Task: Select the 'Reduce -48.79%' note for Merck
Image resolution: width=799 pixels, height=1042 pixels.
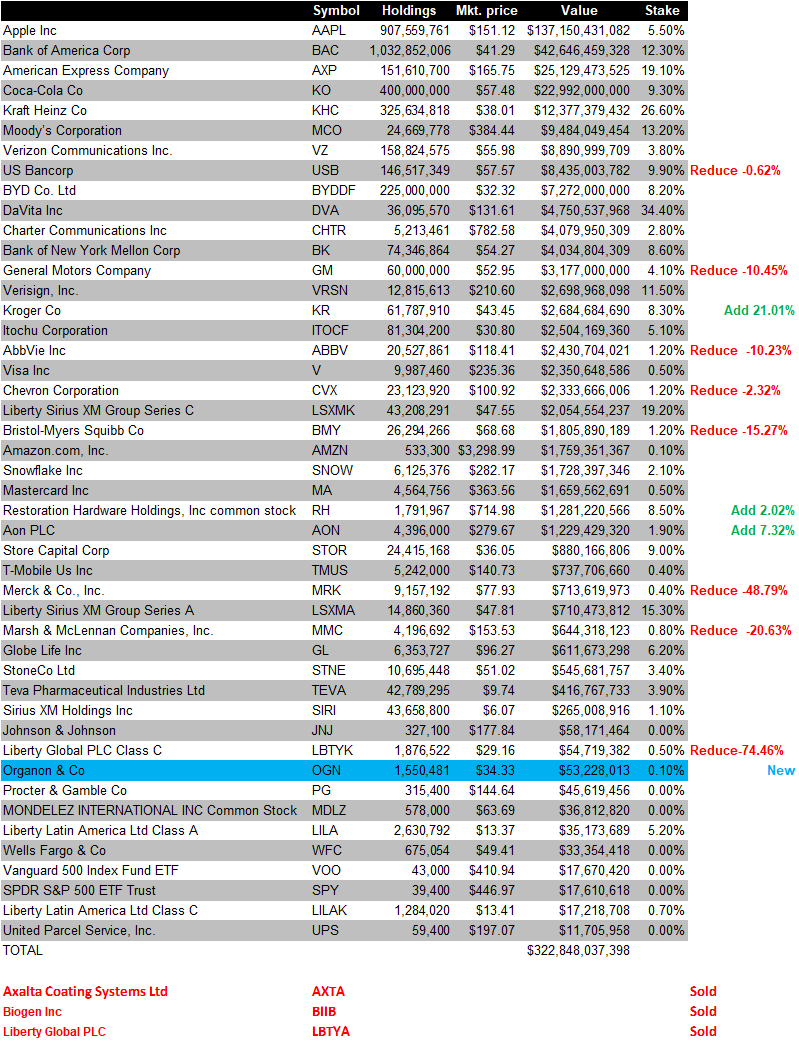Action: (739, 590)
